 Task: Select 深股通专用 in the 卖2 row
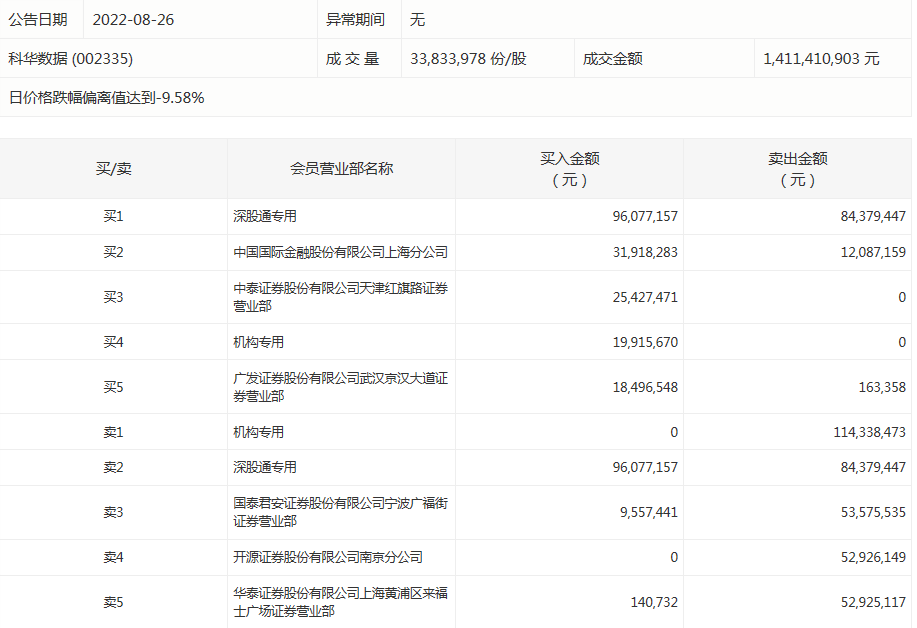coord(265,468)
